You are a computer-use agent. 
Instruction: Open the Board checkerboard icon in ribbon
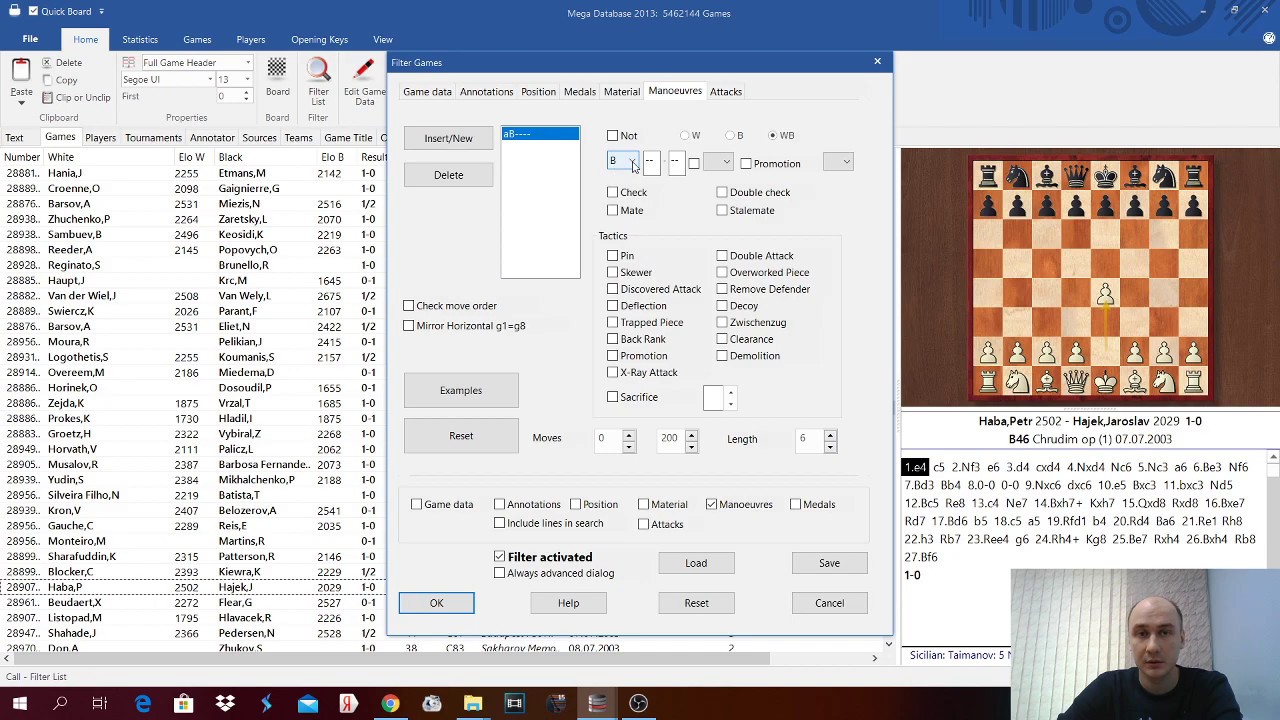click(x=277, y=69)
